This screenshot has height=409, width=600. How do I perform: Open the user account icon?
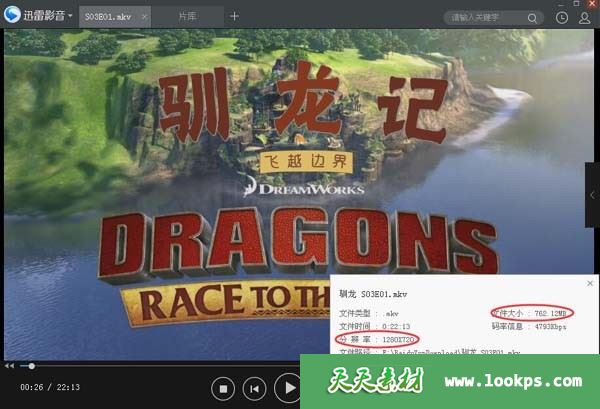coord(584,18)
